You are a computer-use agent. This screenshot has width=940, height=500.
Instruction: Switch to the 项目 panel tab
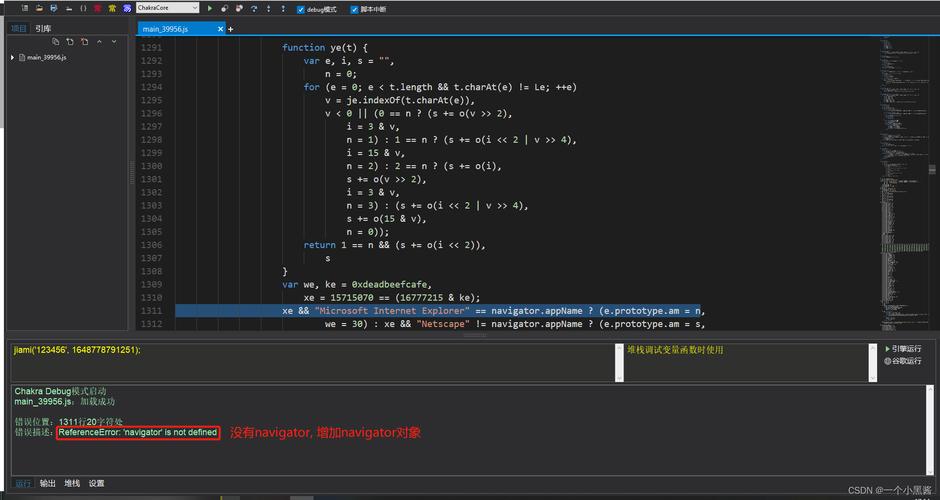point(19,28)
